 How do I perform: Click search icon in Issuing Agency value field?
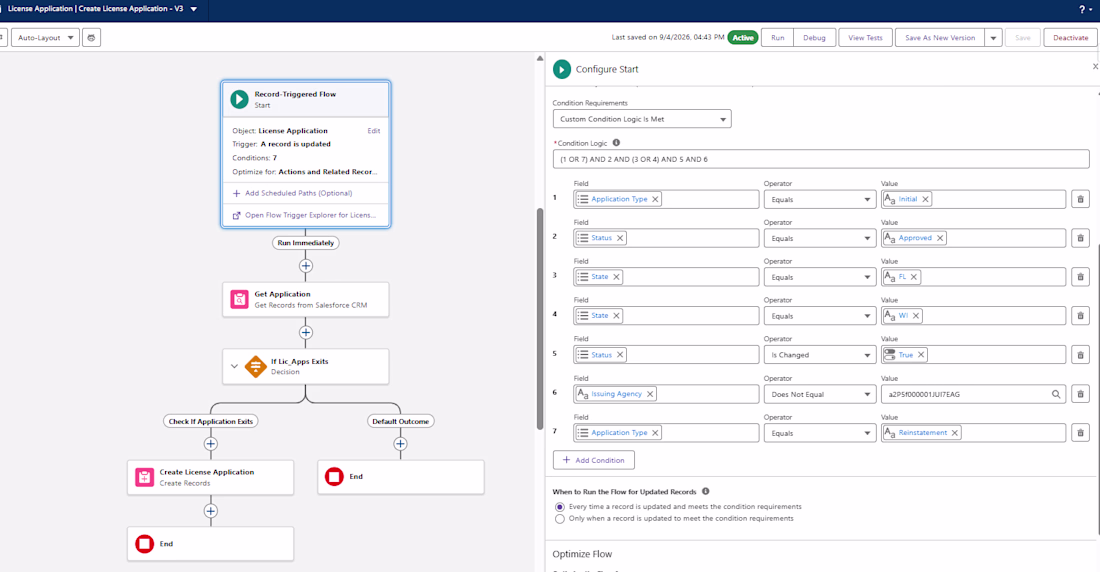[1056, 394]
